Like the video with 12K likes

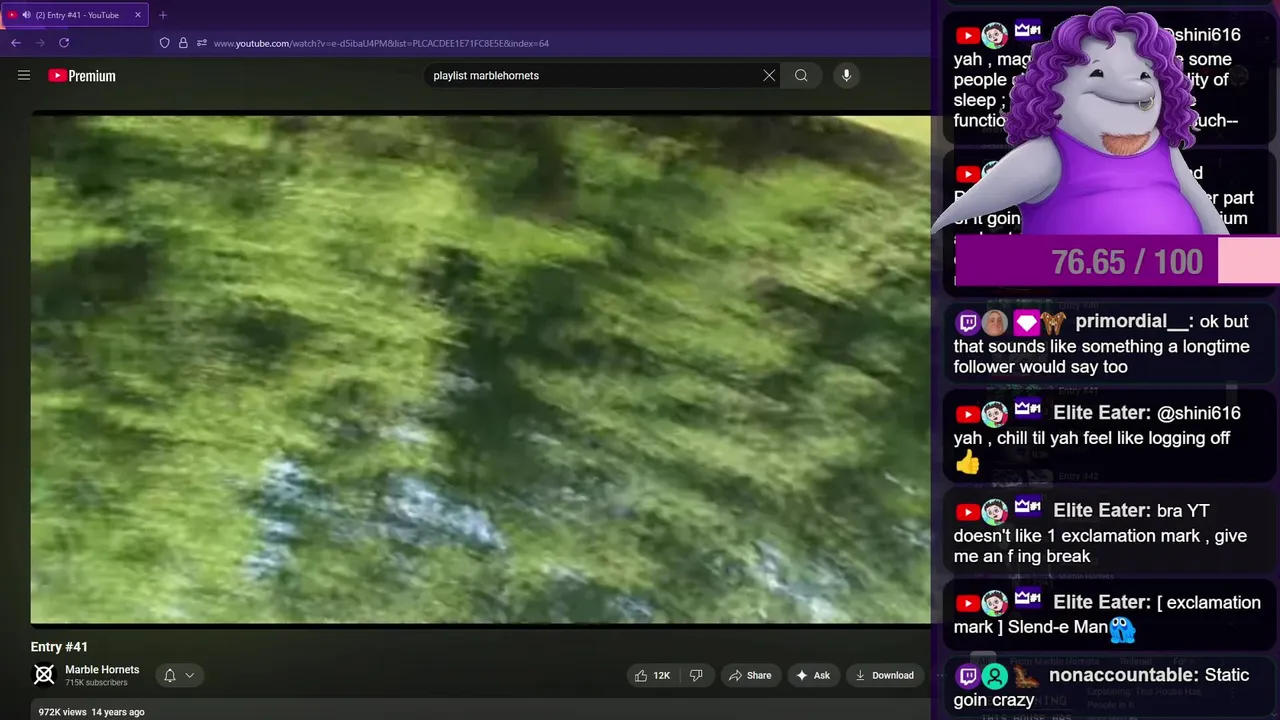(x=652, y=675)
